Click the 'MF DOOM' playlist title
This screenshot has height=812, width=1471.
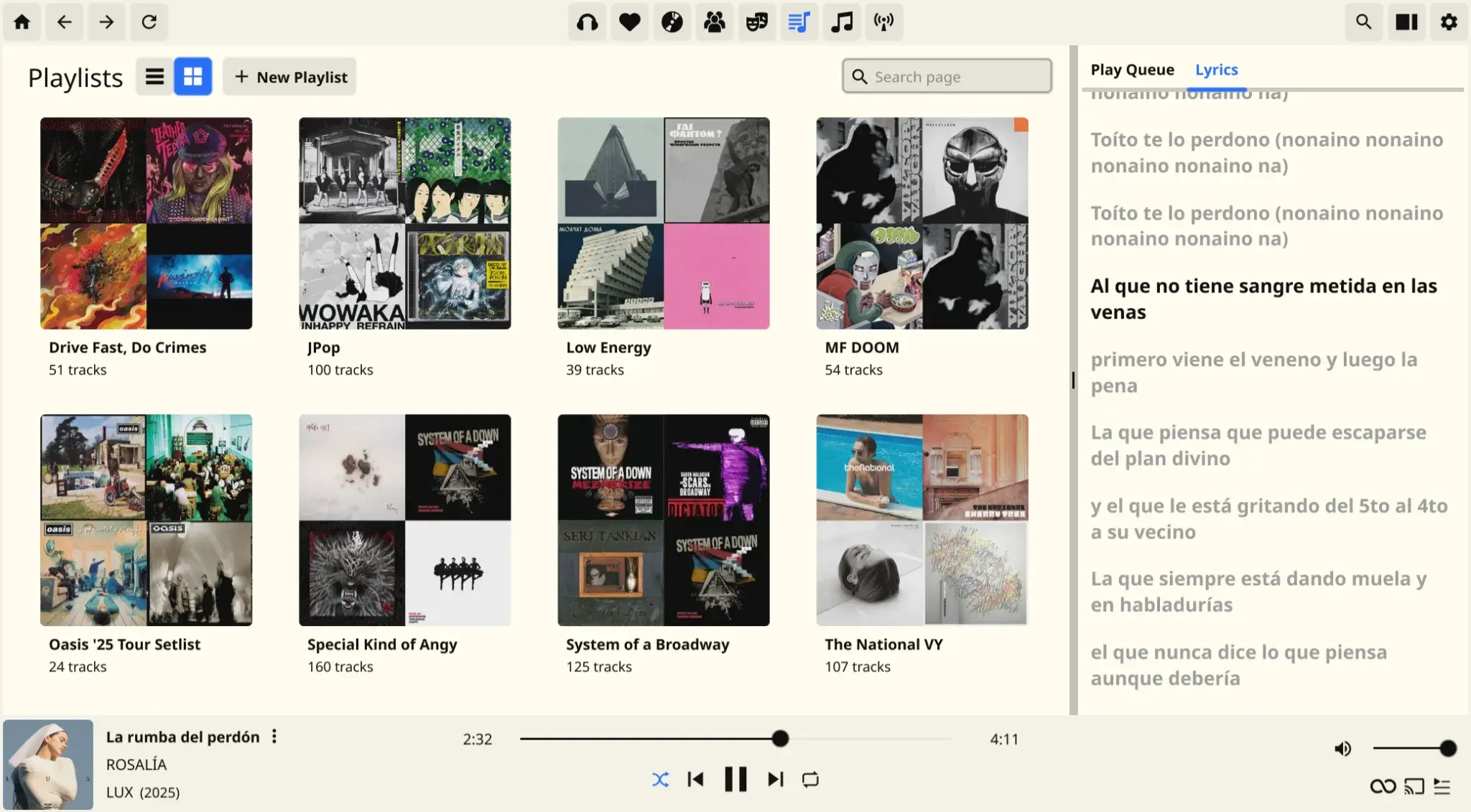[862, 347]
